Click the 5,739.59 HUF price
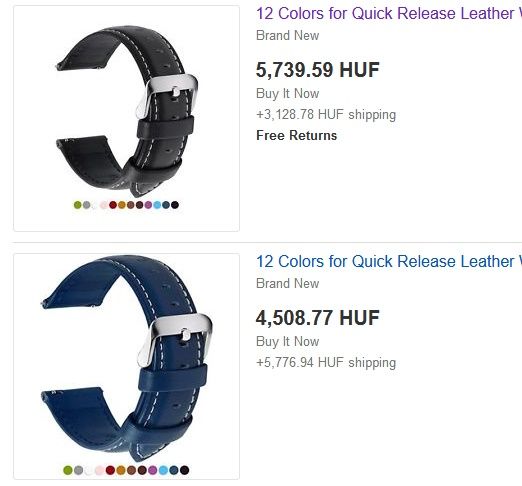522x486 pixels. 318,70
